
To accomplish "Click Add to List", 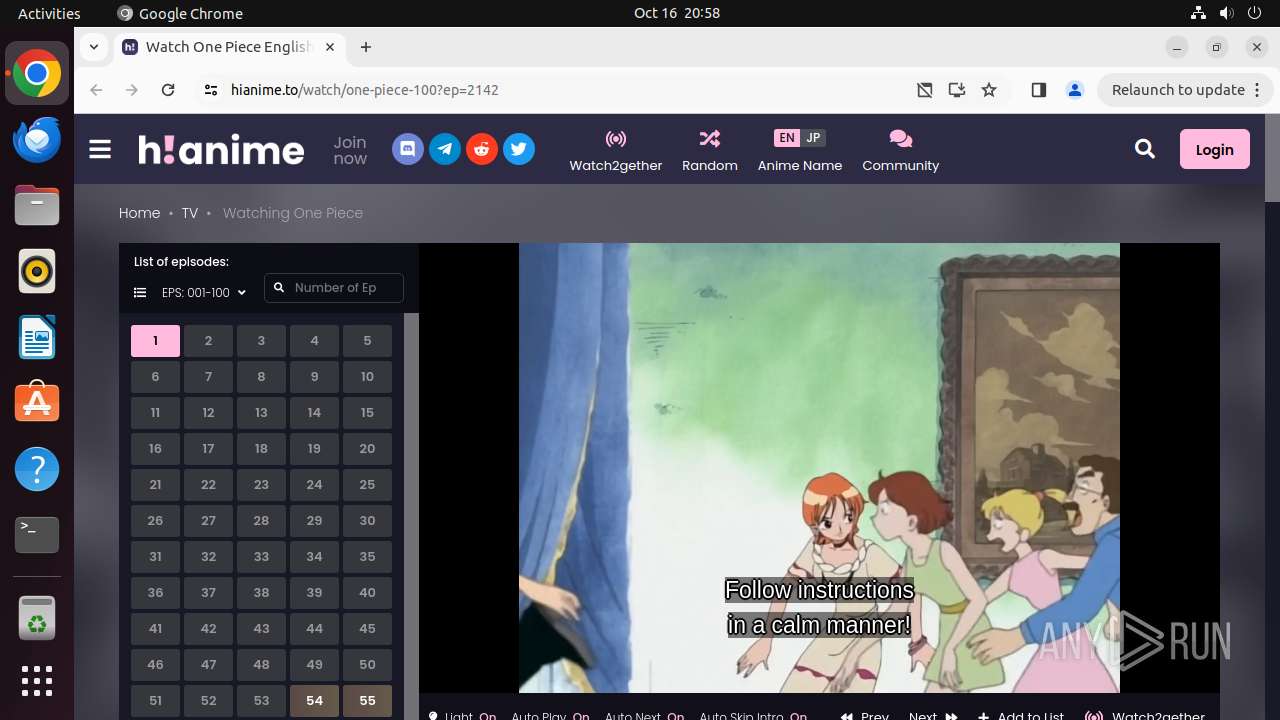I will (1021, 715).
